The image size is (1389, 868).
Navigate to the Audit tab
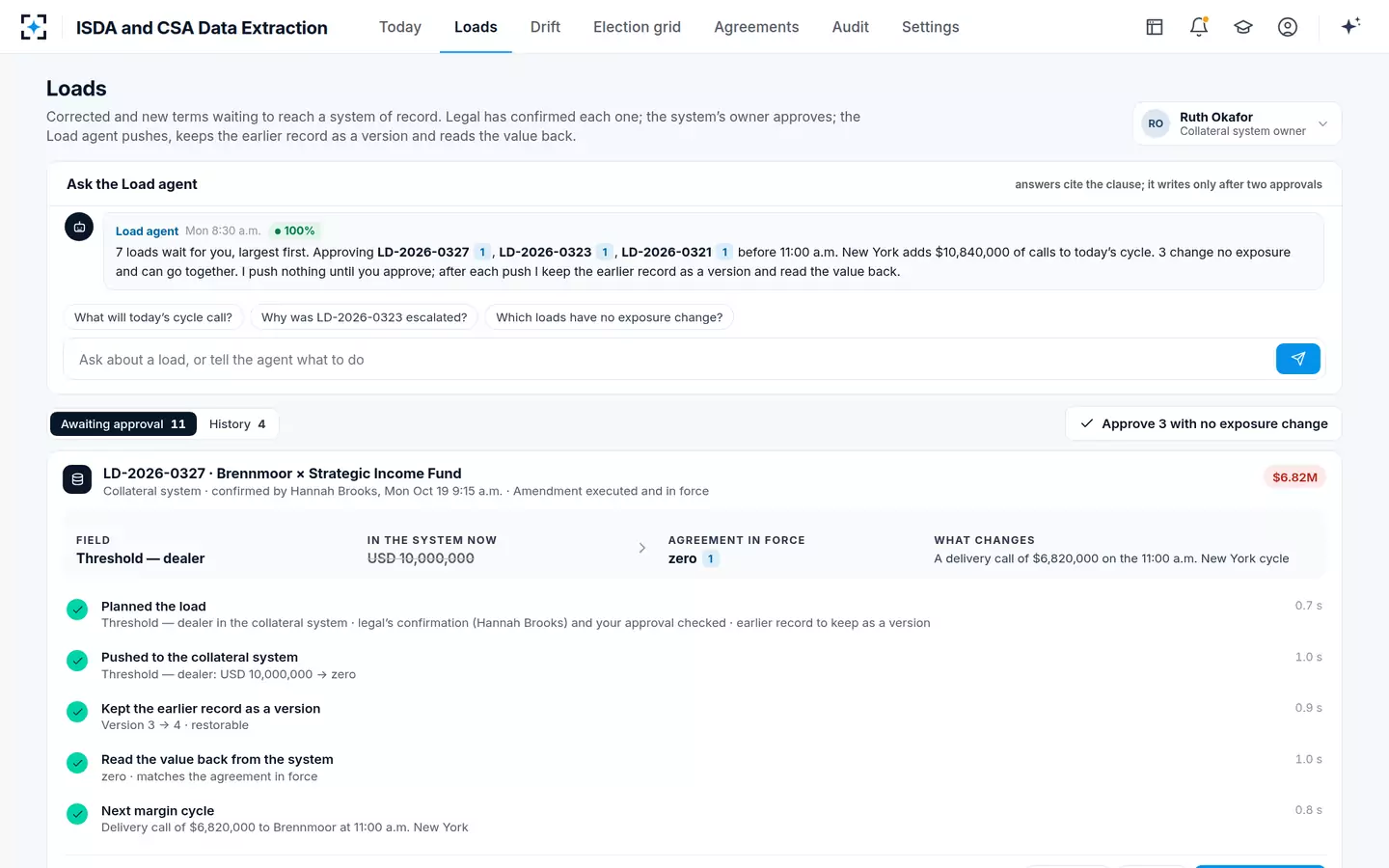pyautogui.click(x=851, y=27)
